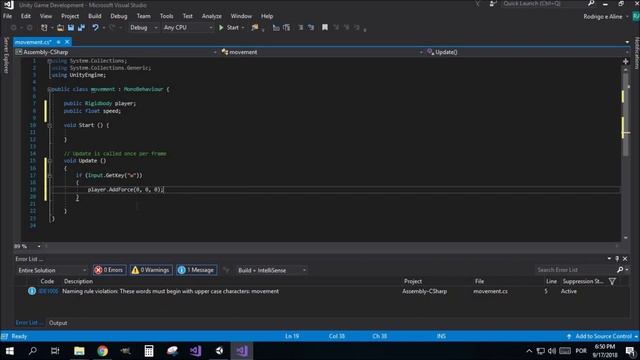Expand the Start button dropdown arrow
This screenshot has height=360, width=640.
click(x=243, y=28)
